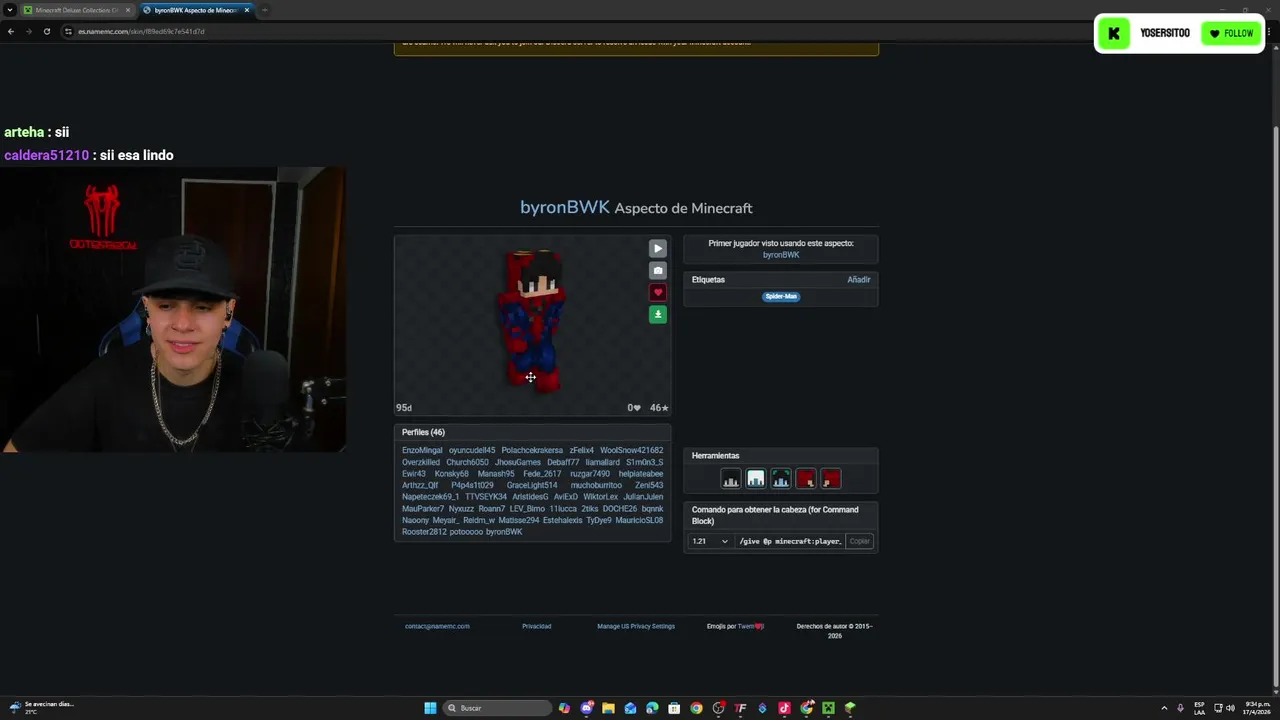Open Microsoft Edge from the taskbar
The height and width of the screenshot is (720, 1280).
pyautogui.click(x=652, y=708)
